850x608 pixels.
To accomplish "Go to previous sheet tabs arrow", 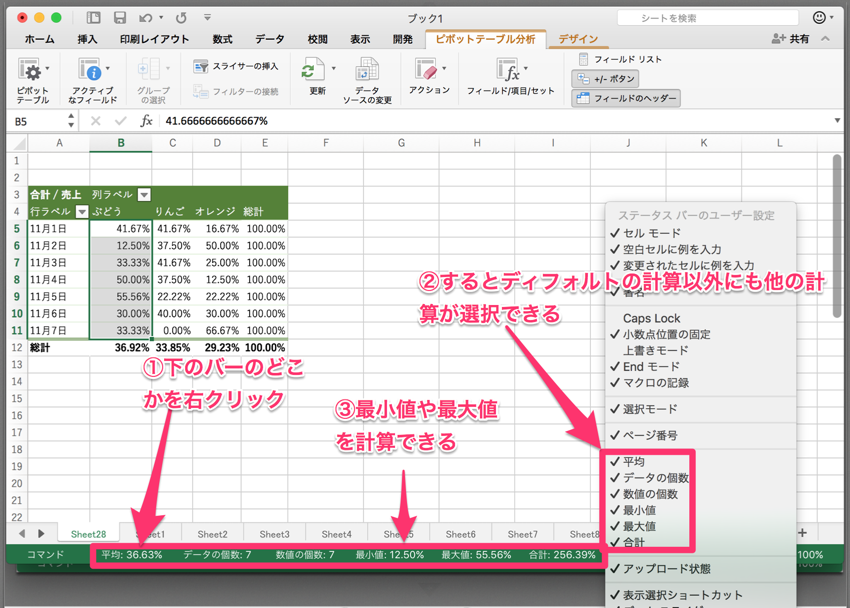I will [22, 534].
